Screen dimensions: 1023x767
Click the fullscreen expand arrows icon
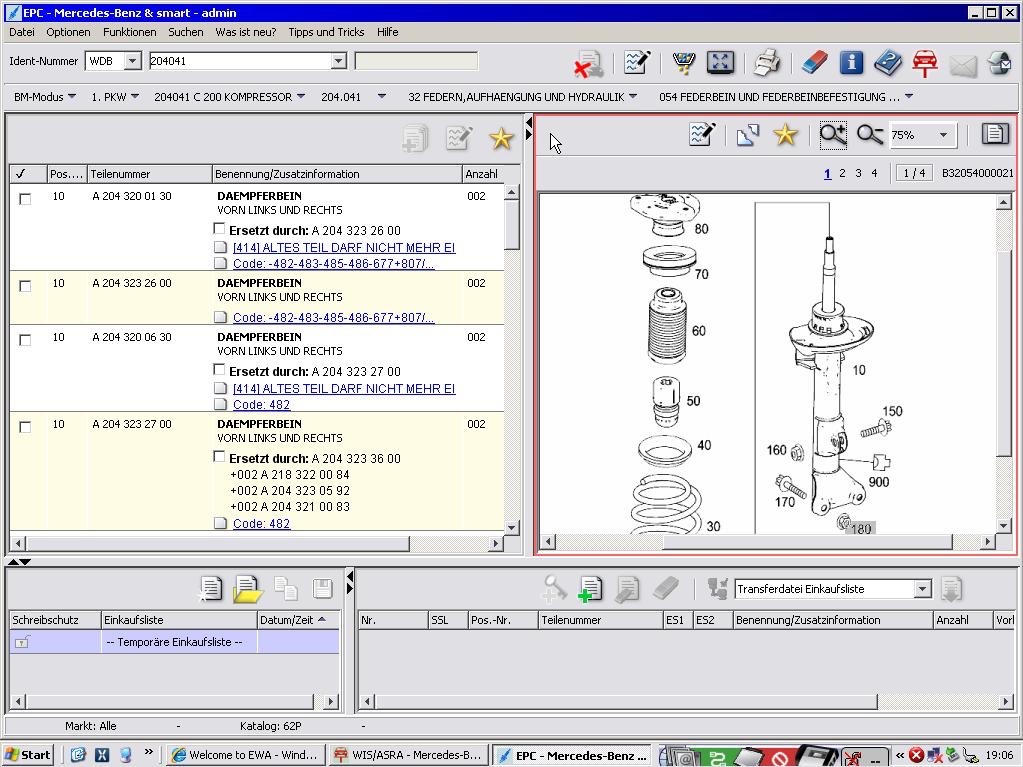(720, 63)
